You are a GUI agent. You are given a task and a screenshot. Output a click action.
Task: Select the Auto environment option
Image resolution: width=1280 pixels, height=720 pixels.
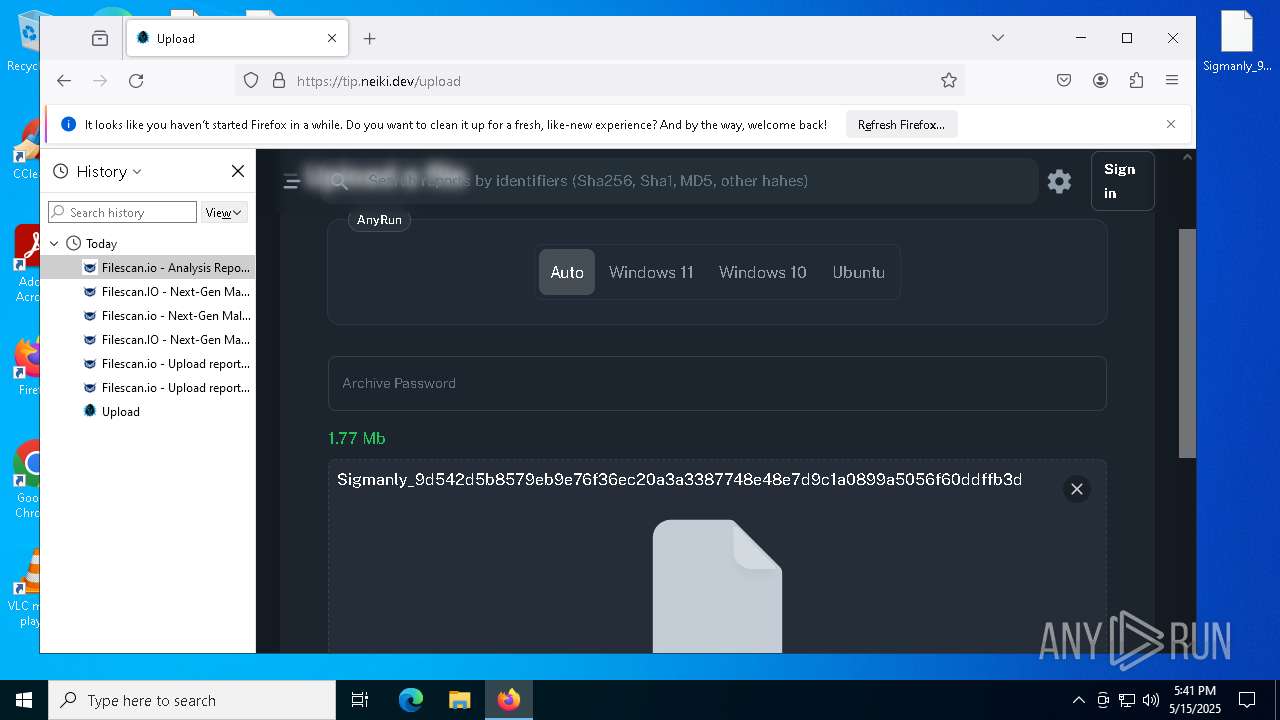point(567,272)
